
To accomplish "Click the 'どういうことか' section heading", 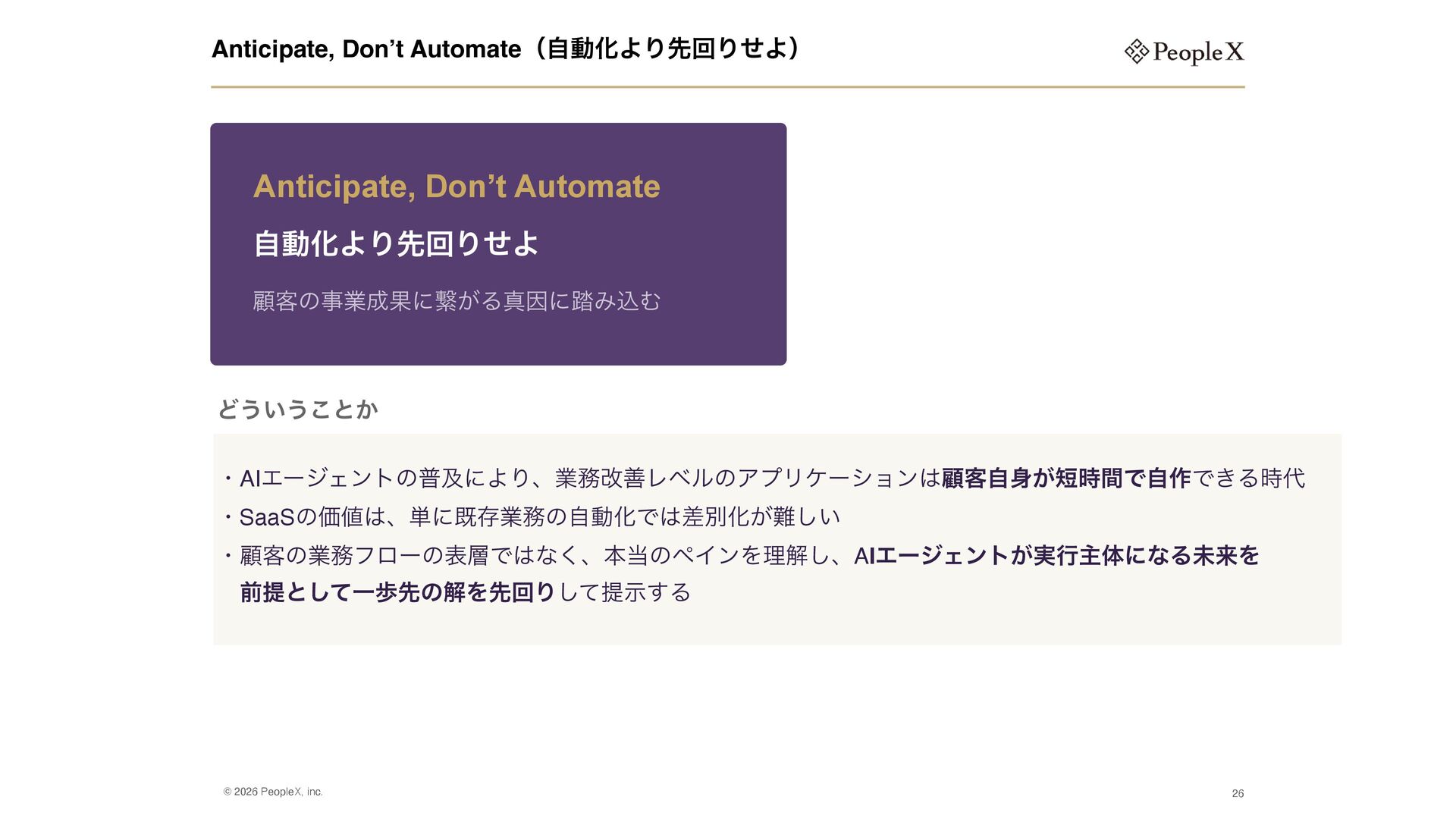I will (x=298, y=409).
